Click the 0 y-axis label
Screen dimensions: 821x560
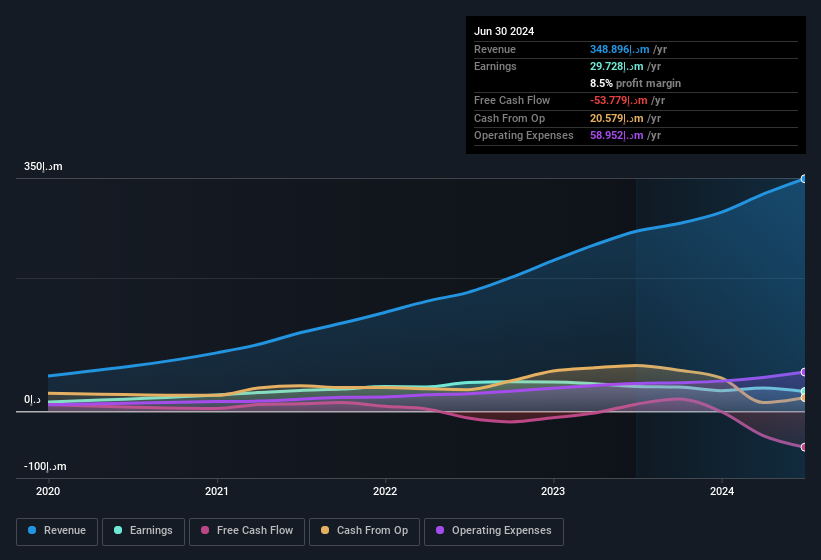point(32,399)
